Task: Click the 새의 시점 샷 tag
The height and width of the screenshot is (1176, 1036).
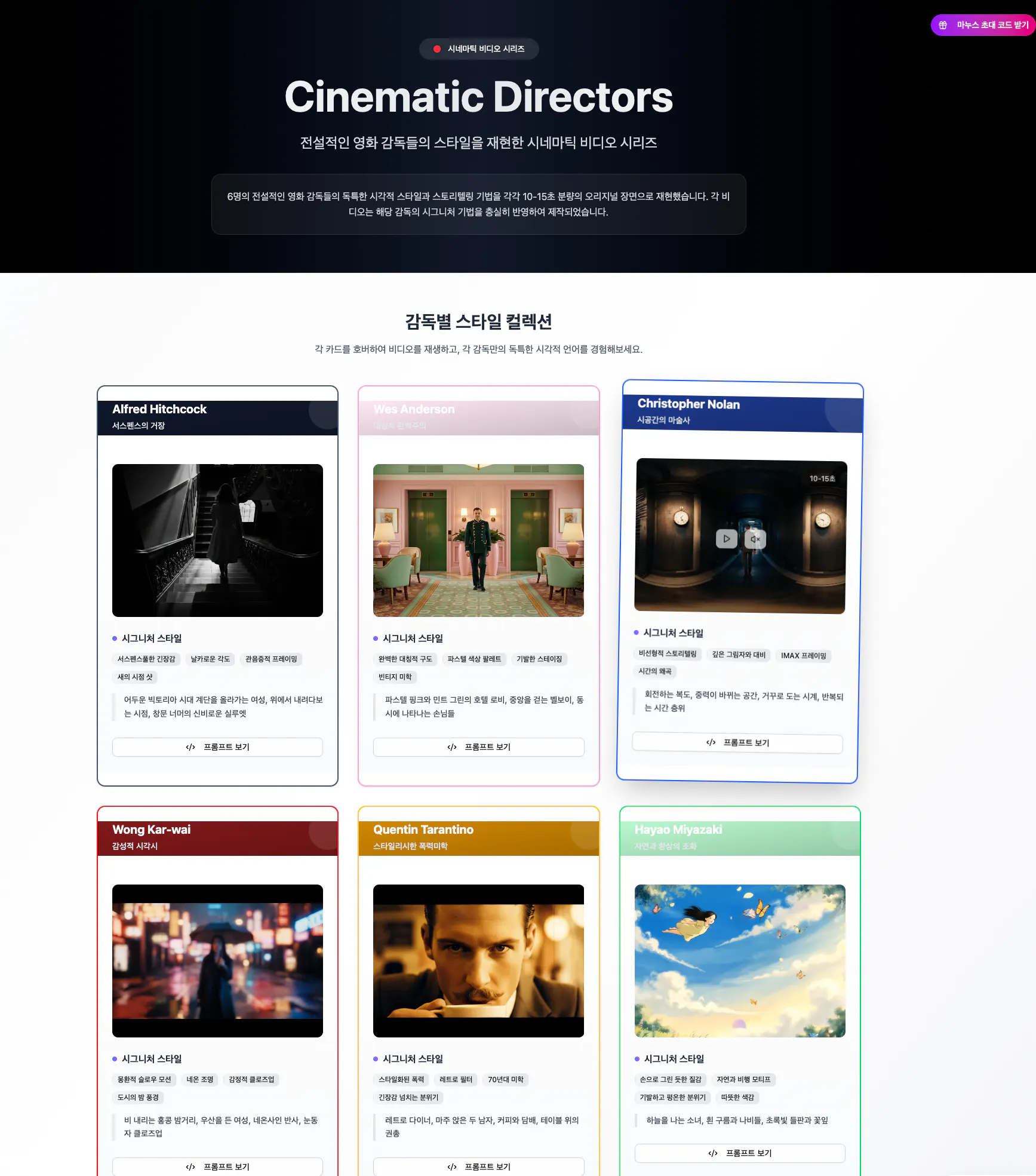Action: (135, 677)
